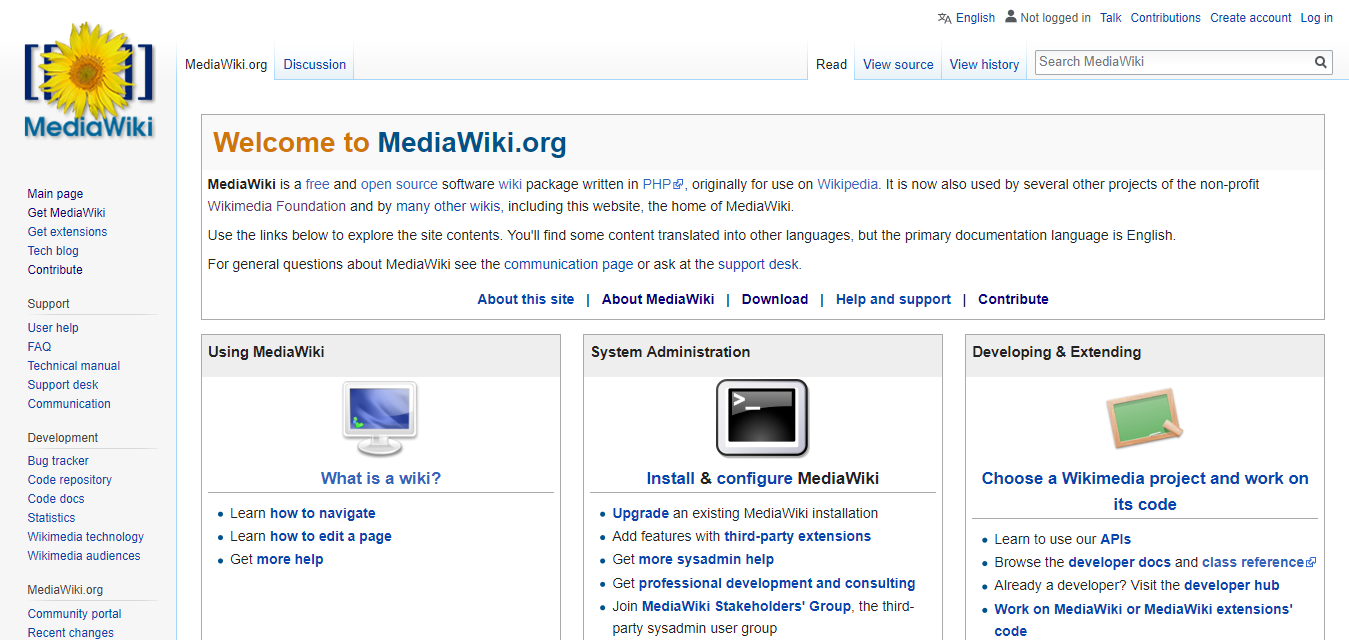The image size is (1349, 640).
Task: Open Wikimedia audiences in the sidebar
Action: (x=84, y=556)
